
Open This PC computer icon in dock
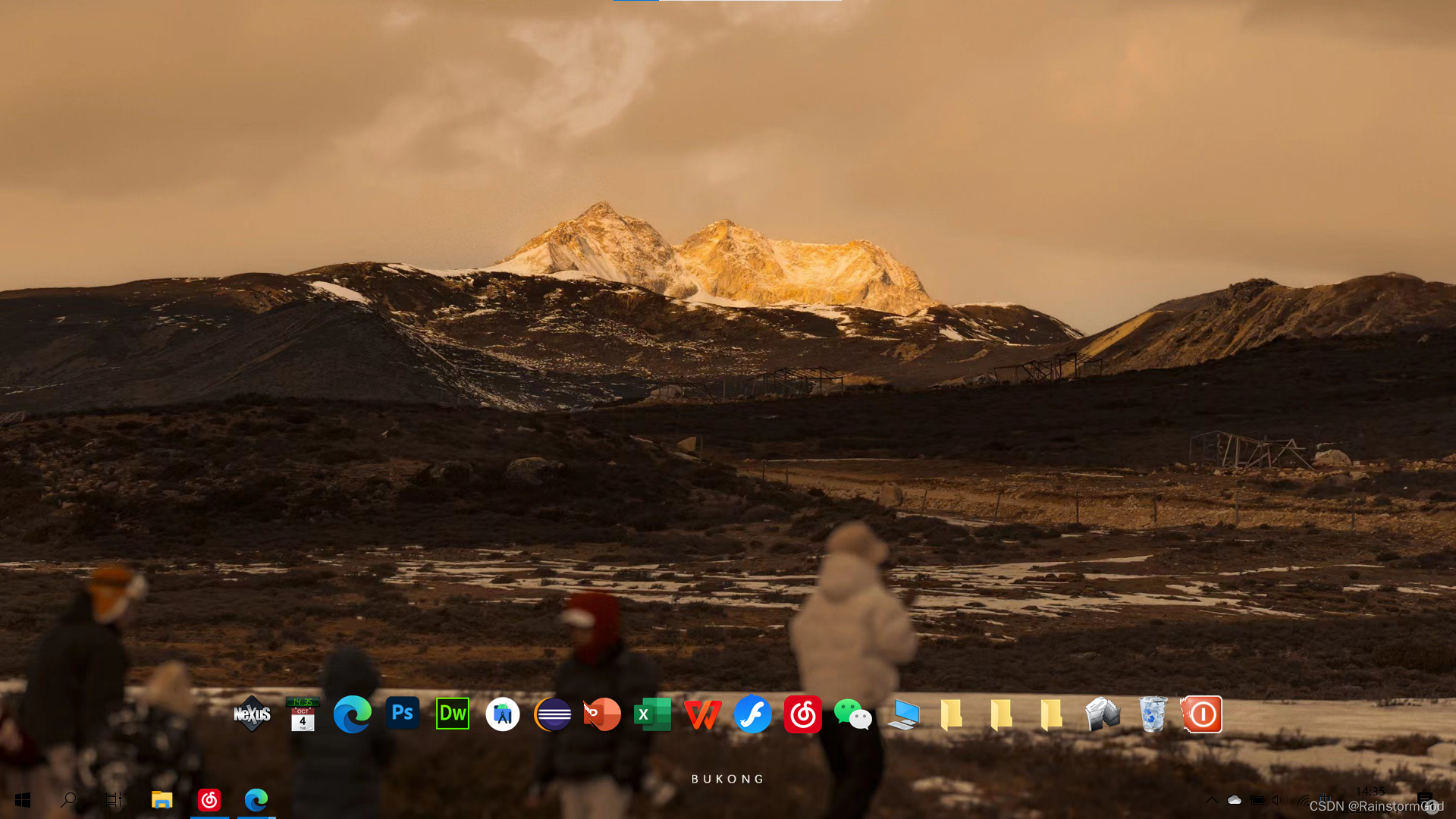[903, 714]
